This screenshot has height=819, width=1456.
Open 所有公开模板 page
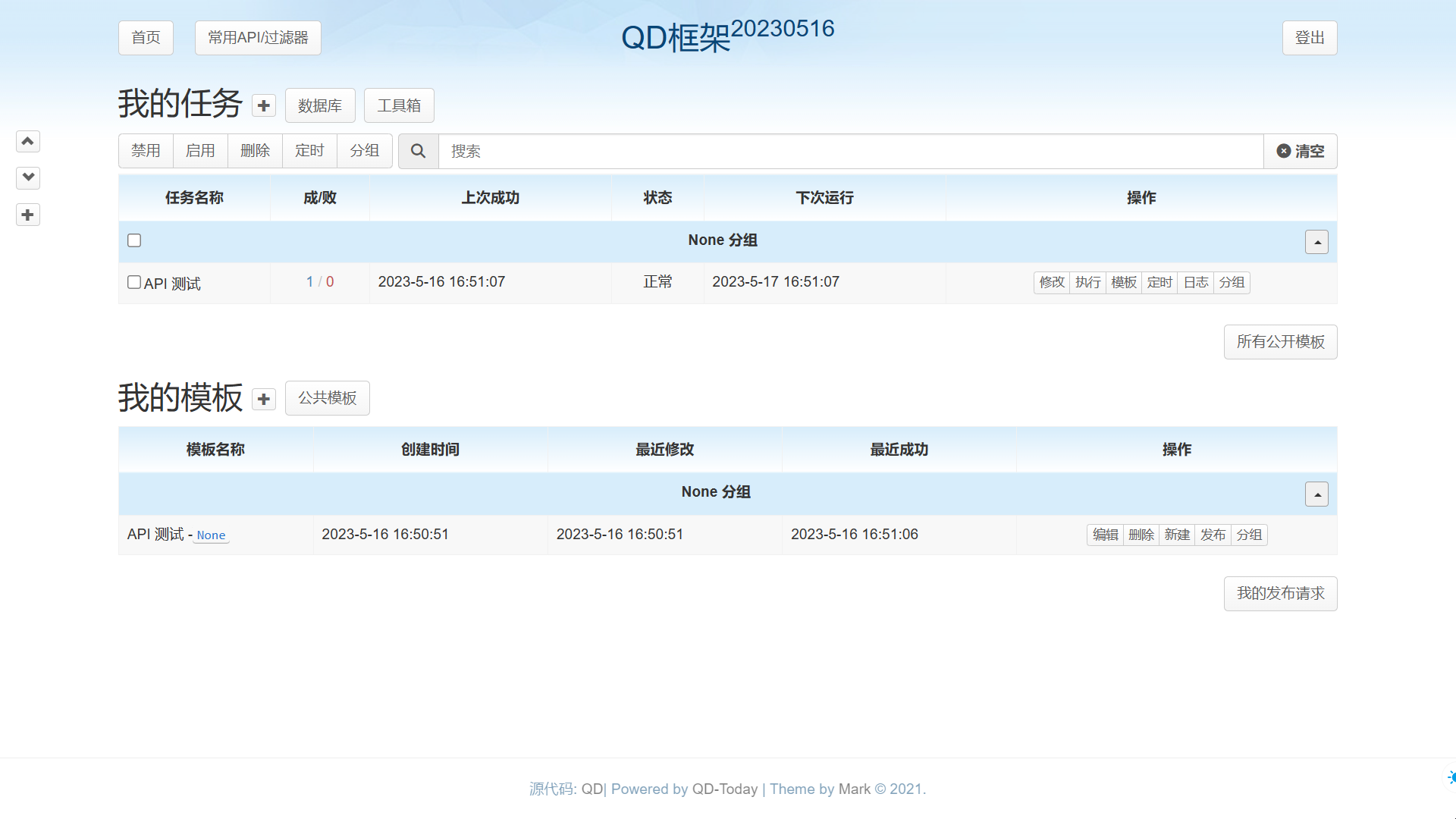tap(1280, 342)
